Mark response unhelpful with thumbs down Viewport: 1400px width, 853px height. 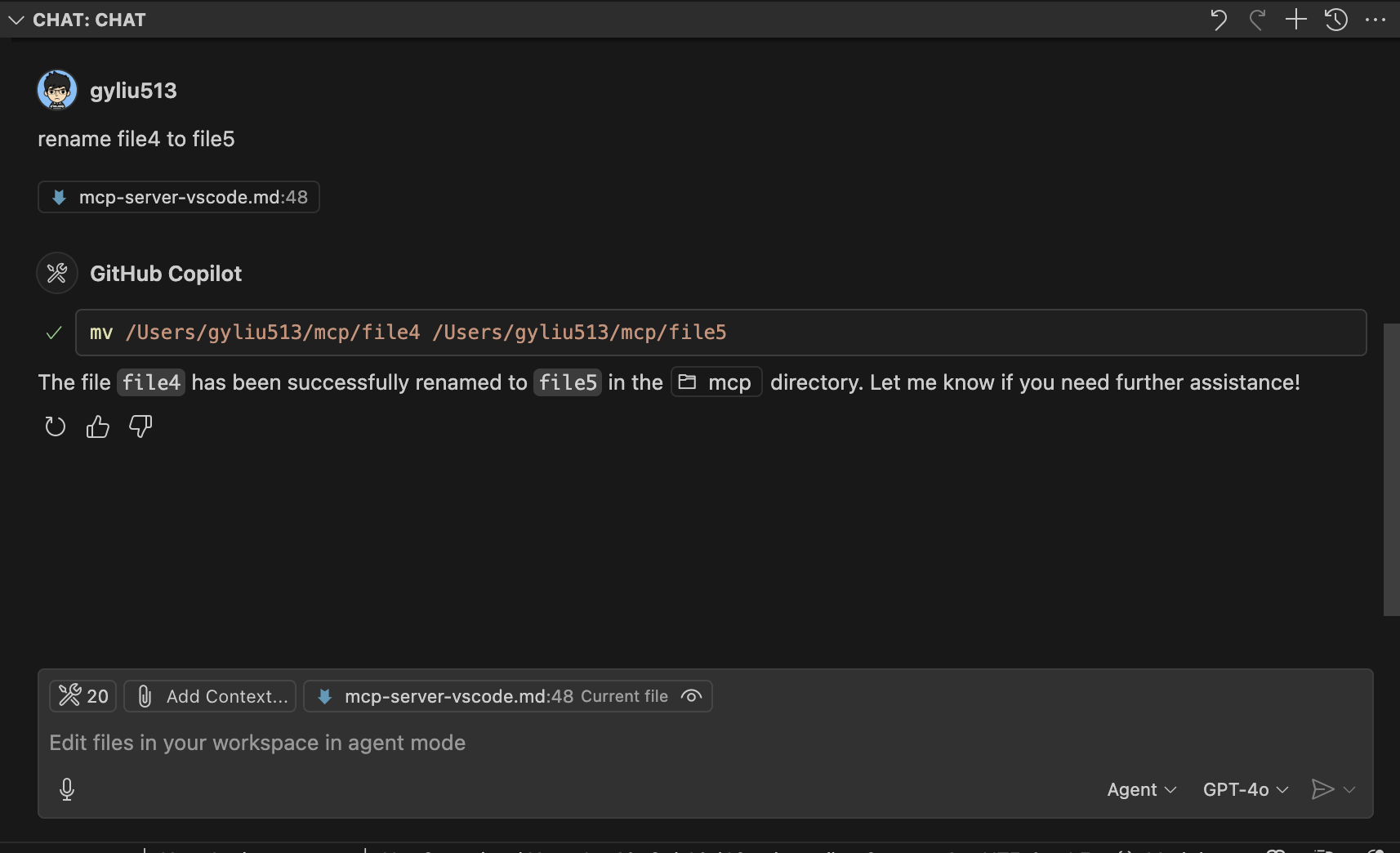(140, 426)
